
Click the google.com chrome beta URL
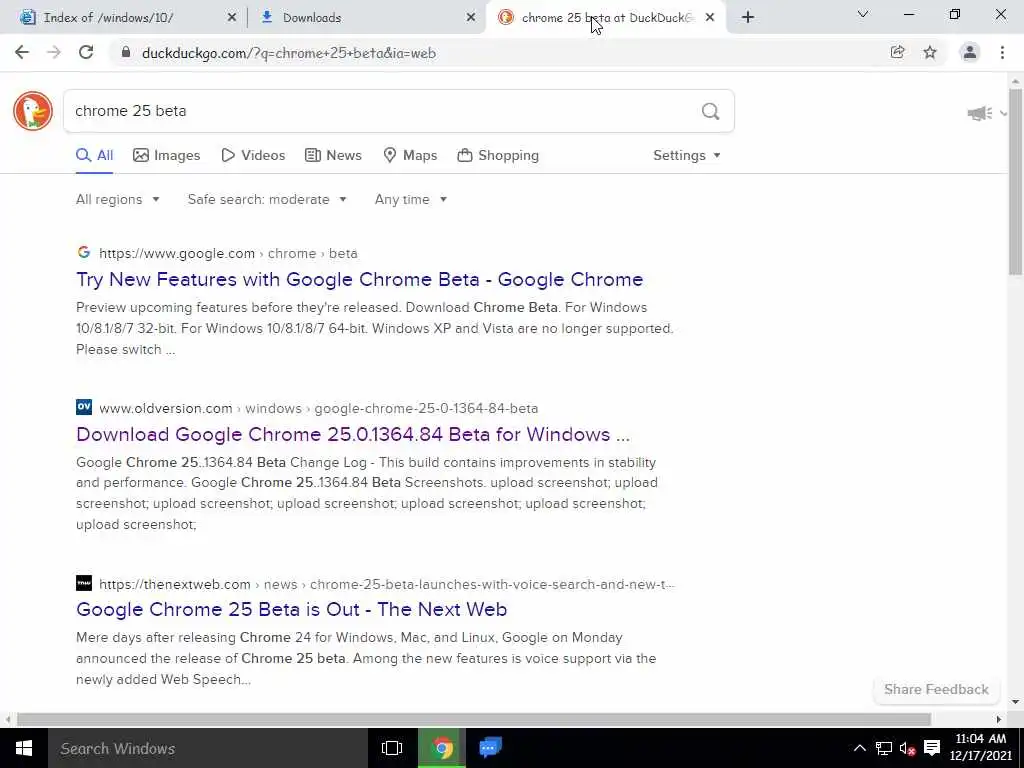point(228,253)
